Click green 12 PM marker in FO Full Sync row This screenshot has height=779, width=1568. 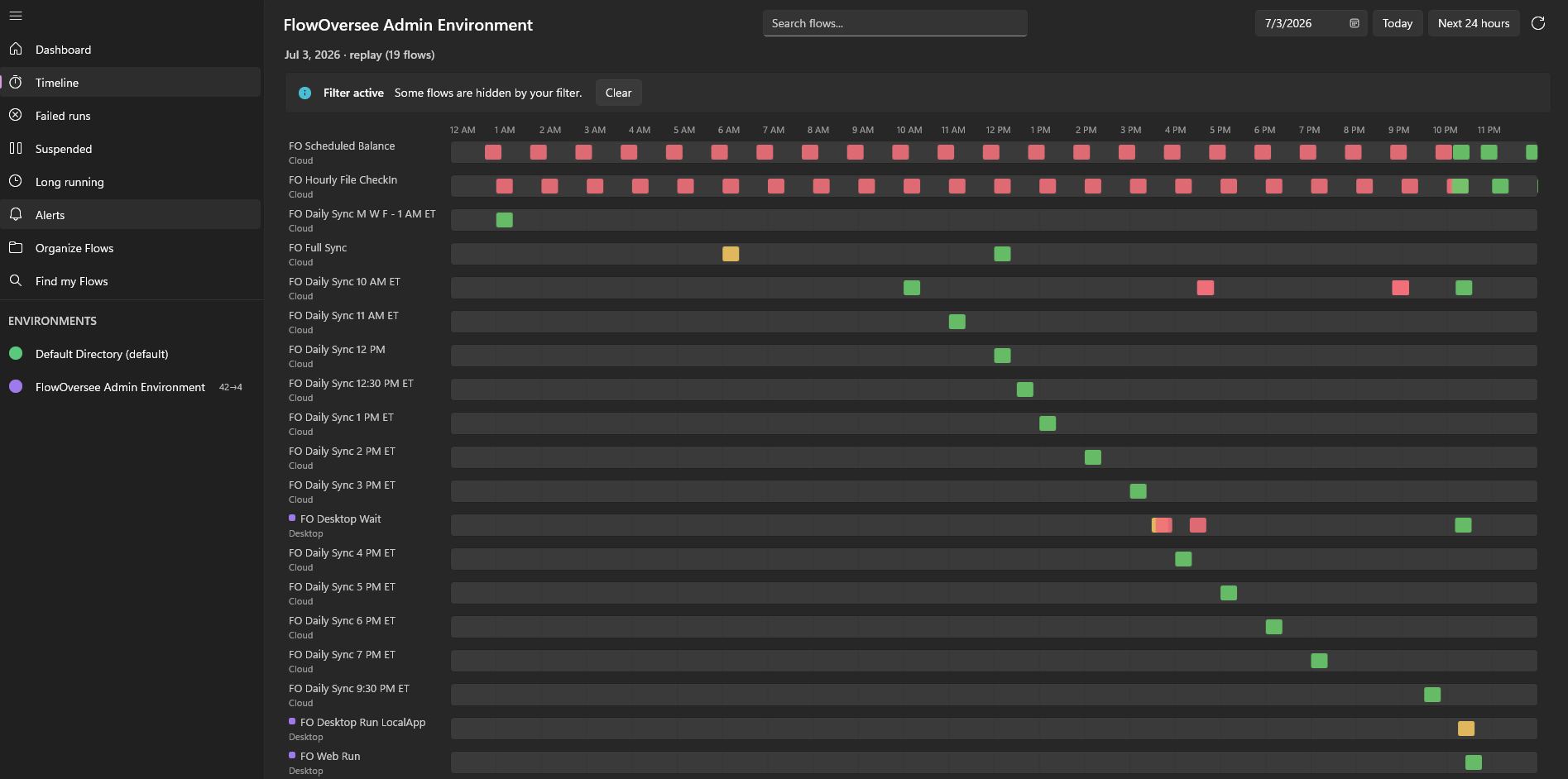[1002, 254]
